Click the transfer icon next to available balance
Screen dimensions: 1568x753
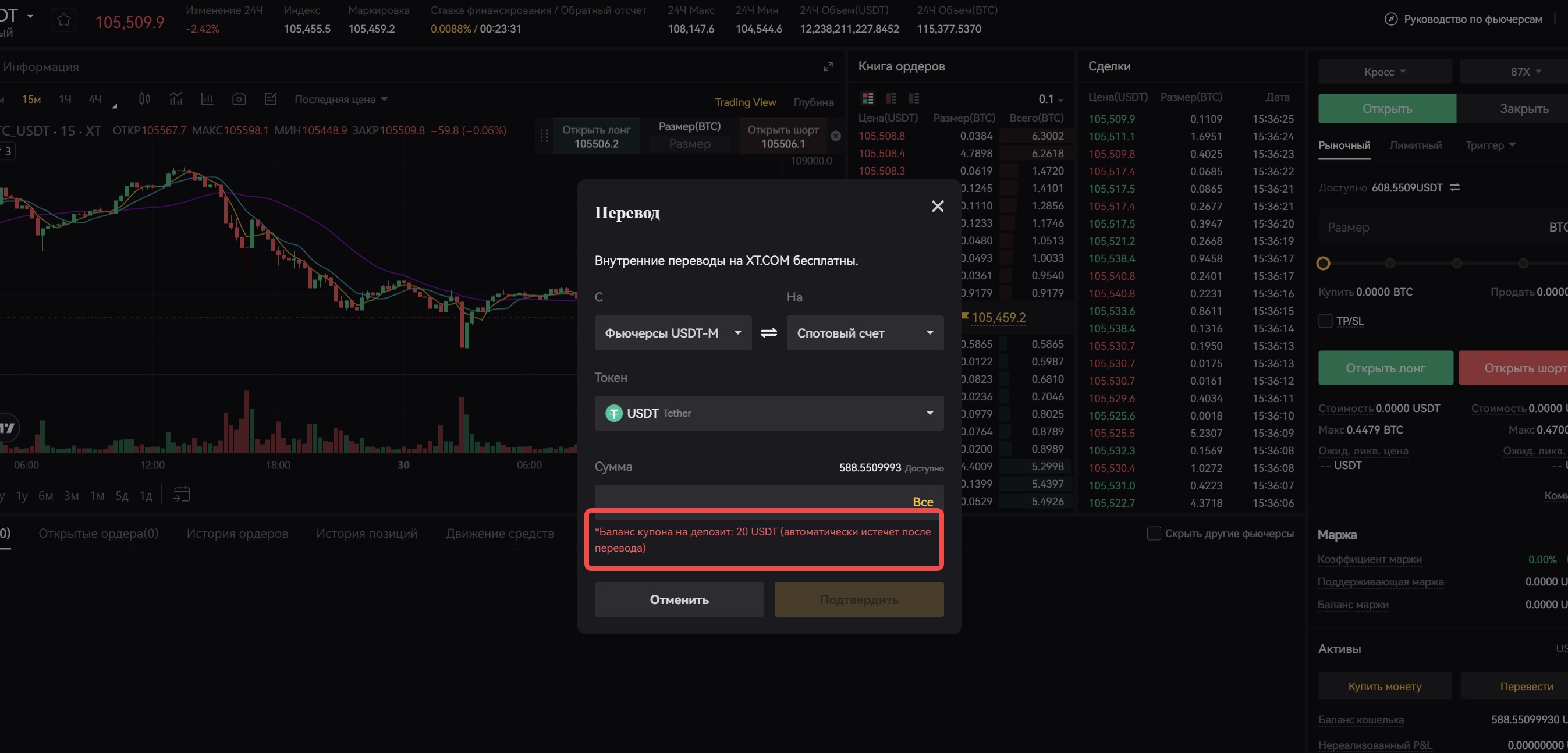(1455, 187)
